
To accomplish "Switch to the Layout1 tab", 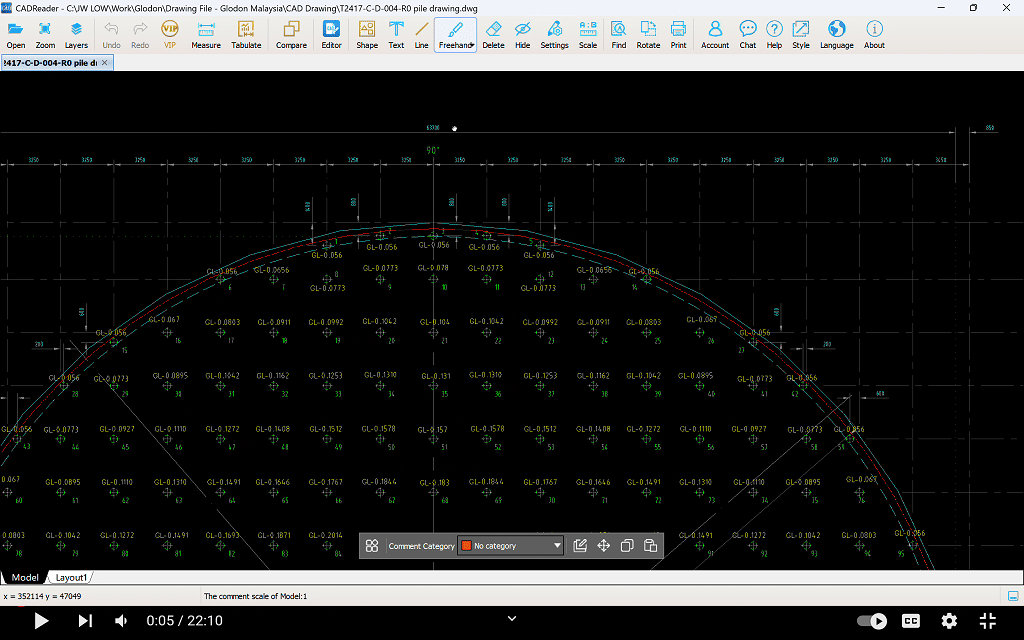I will point(71,577).
